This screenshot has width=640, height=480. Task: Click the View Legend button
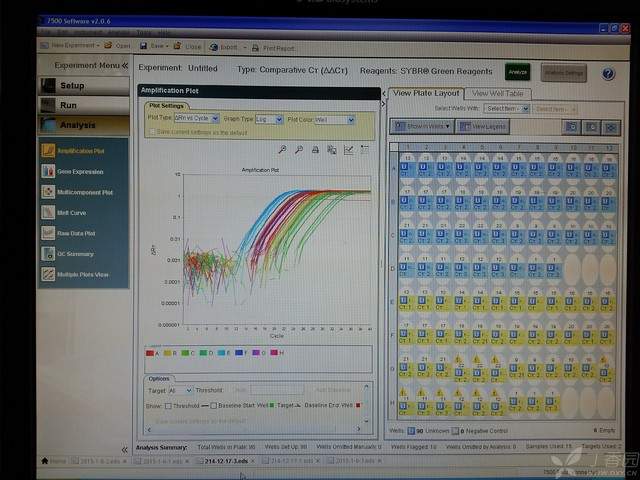point(483,127)
